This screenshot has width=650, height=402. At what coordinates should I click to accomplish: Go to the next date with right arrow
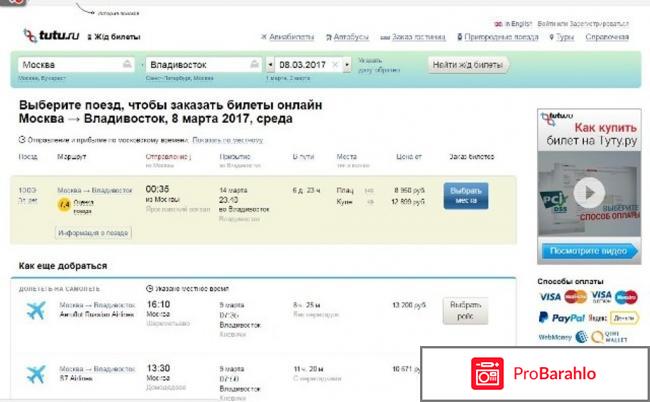coord(347,65)
